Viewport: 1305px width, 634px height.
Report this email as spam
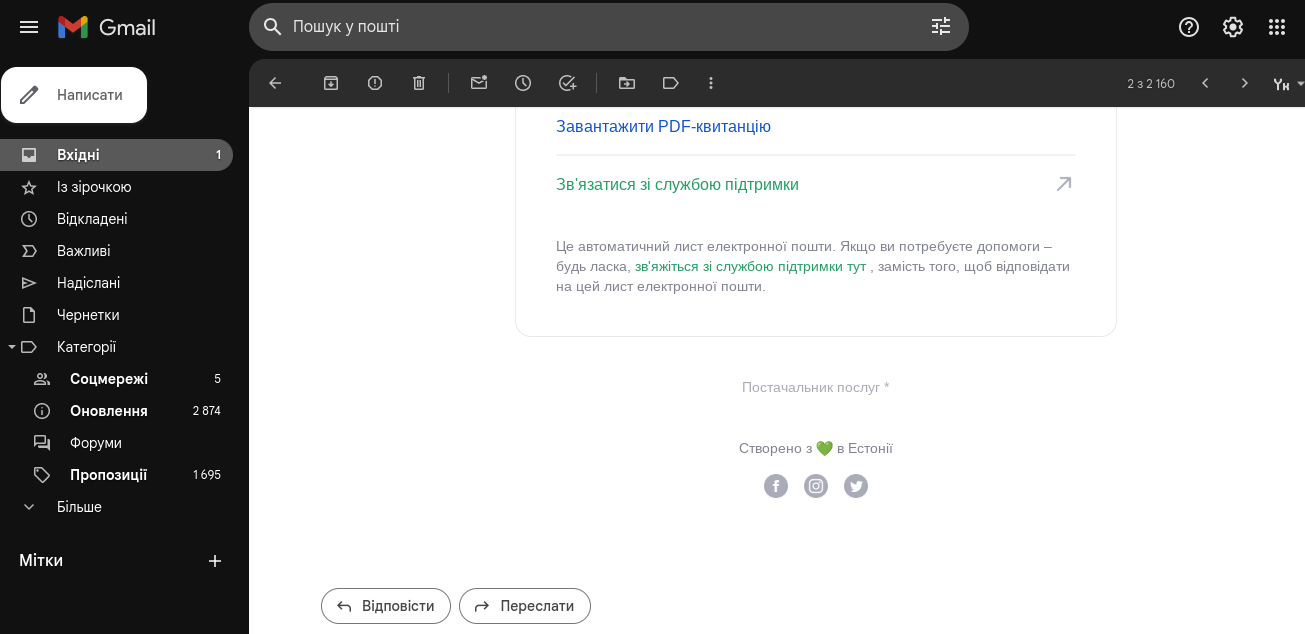coord(374,83)
